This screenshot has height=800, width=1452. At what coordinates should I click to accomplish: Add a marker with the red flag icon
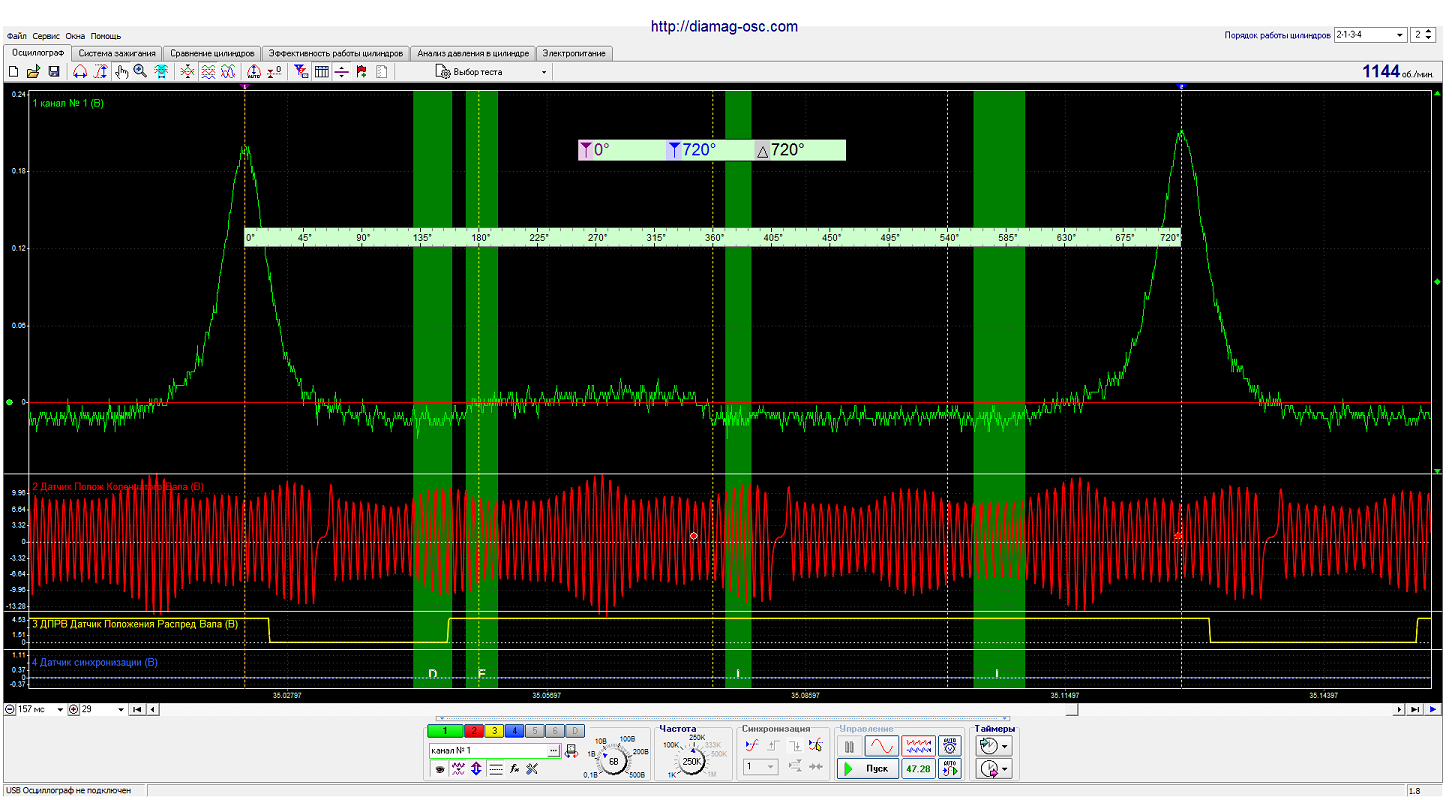coord(363,71)
